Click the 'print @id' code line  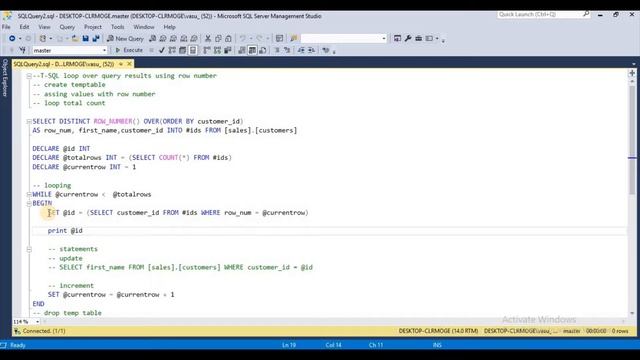click(x=65, y=231)
